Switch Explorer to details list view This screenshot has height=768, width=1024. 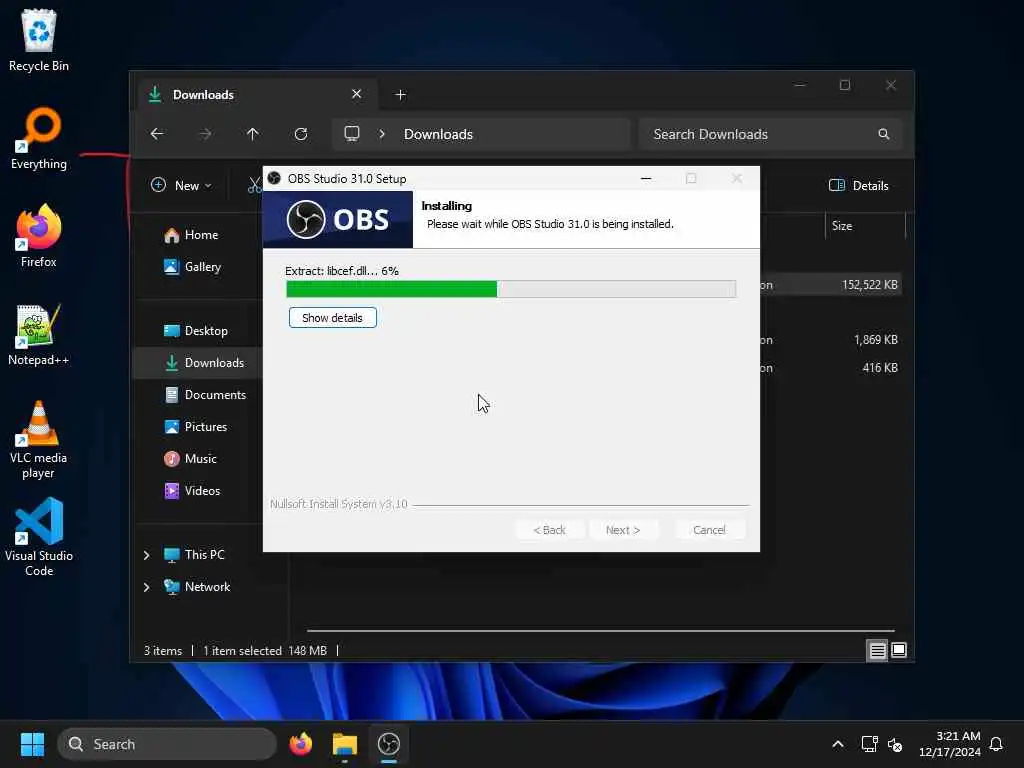[877, 650]
